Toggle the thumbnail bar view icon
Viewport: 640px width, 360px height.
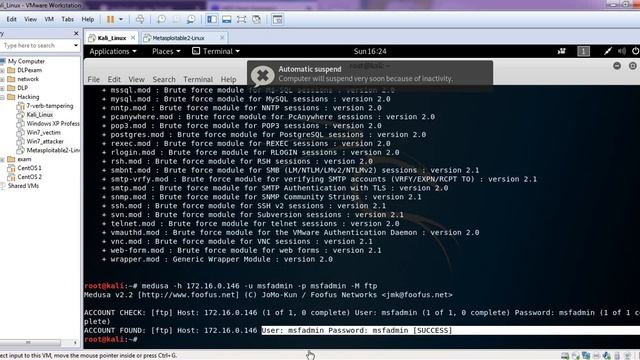click(227, 19)
